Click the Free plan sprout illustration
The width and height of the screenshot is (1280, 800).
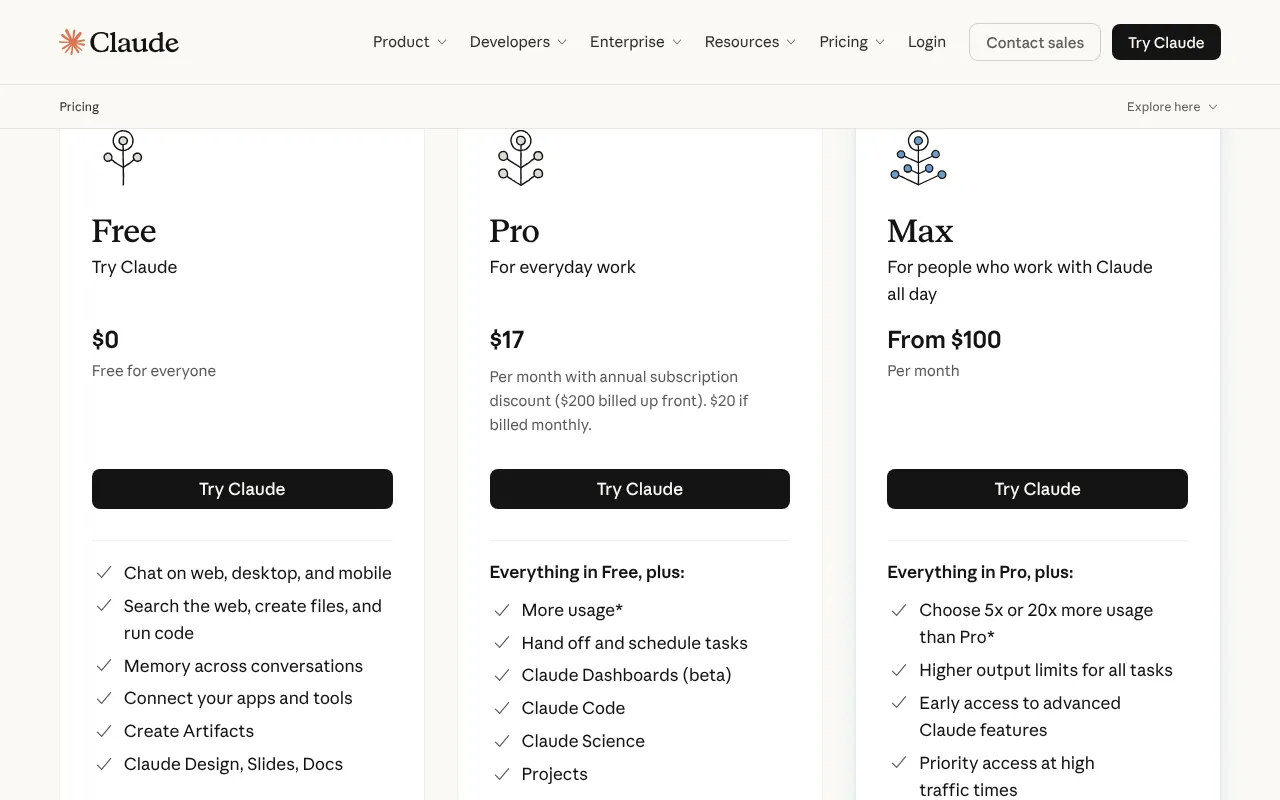[x=123, y=158]
